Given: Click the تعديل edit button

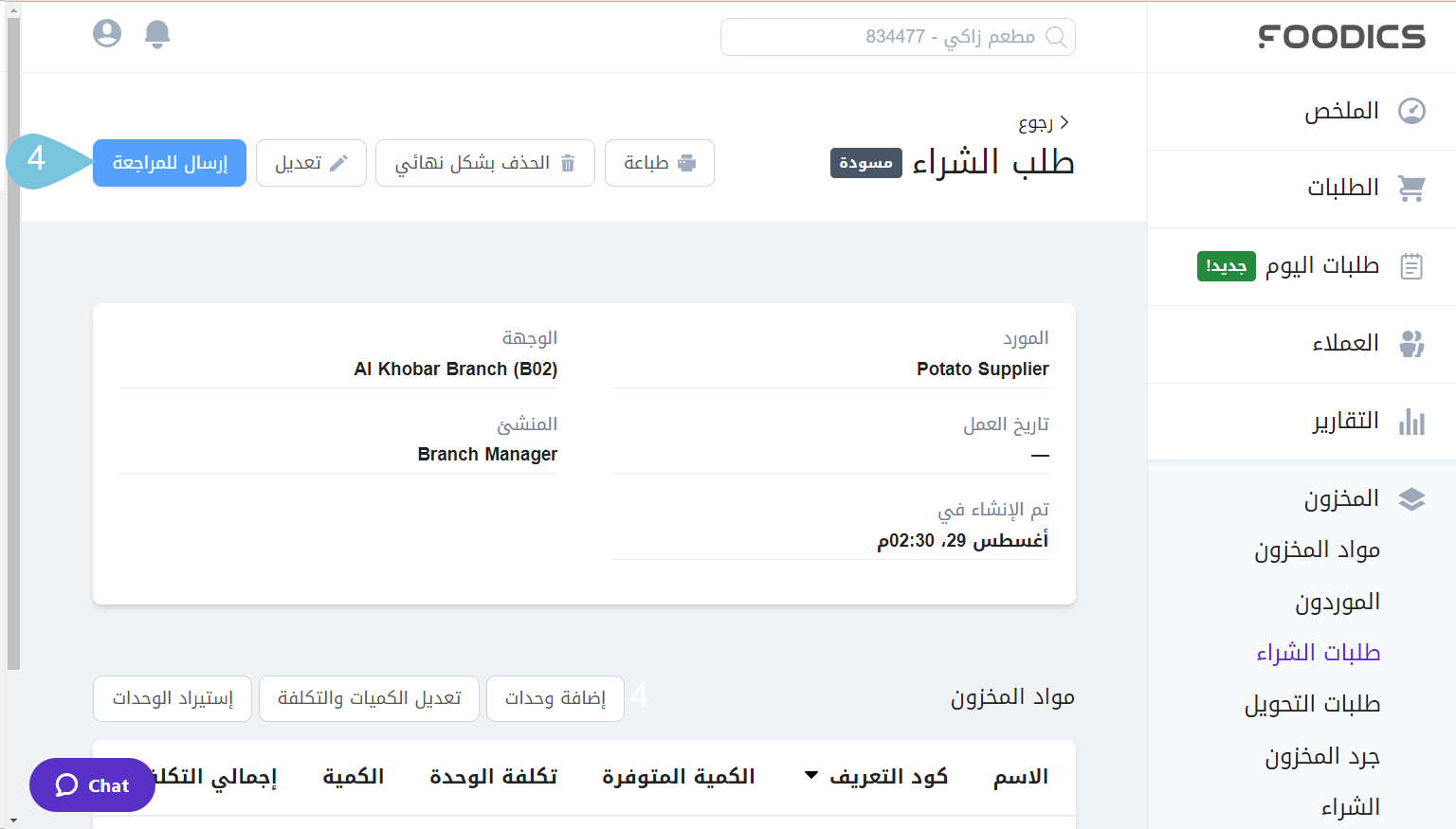Looking at the screenshot, I should click(x=311, y=163).
